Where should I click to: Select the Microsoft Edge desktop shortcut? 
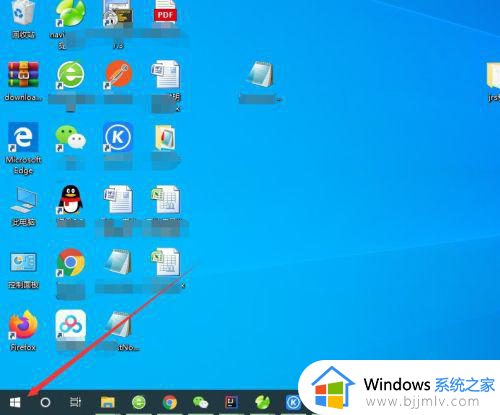coord(23,137)
